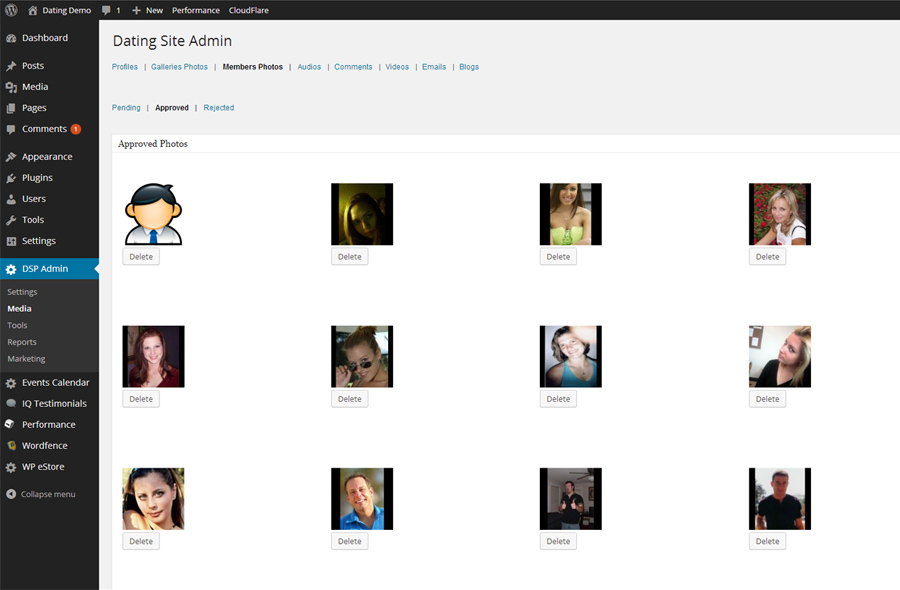Click the red-haired woman photo thumbnail
The height and width of the screenshot is (590, 900).
point(153,356)
